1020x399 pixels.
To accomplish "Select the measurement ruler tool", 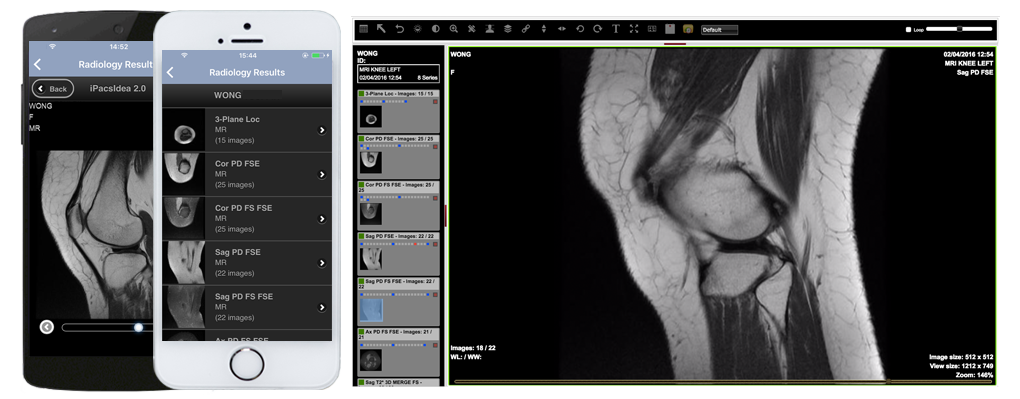I will tap(472, 29).
